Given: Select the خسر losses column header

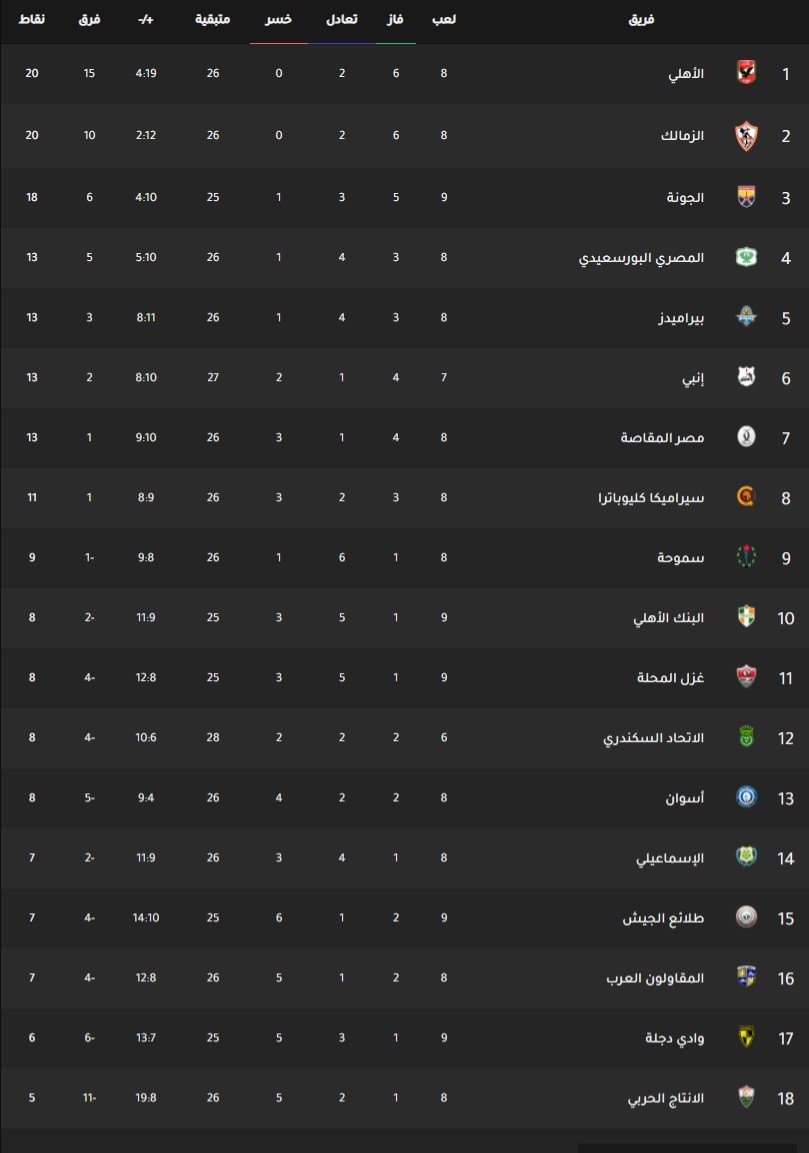Looking at the screenshot, I should coord(278,19).
